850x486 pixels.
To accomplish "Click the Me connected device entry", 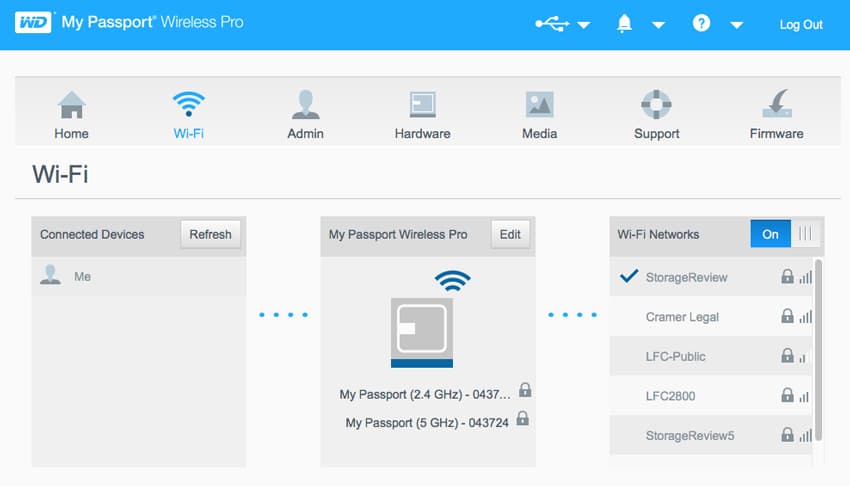I will (139, 276).
